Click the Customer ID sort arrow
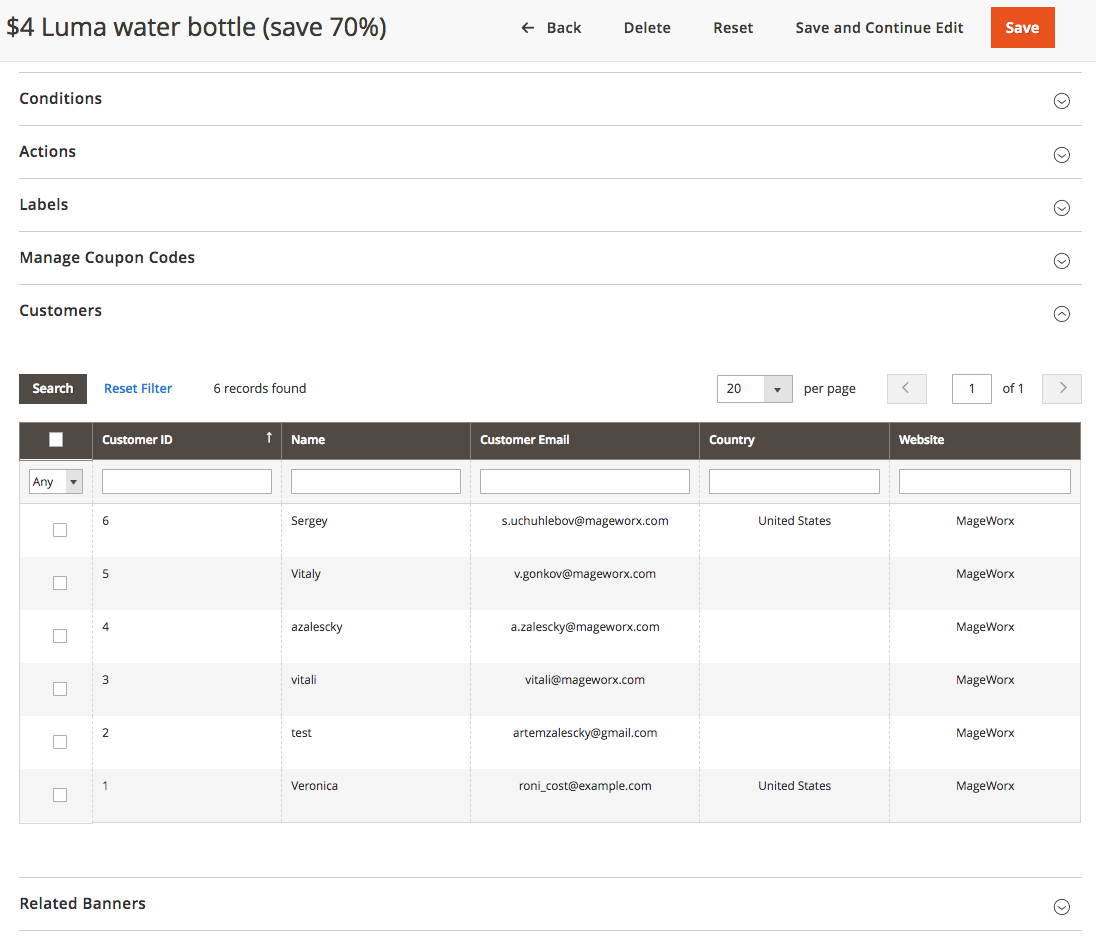The width and height of the screenshot is (1096, 942). (x=269, y=437)
